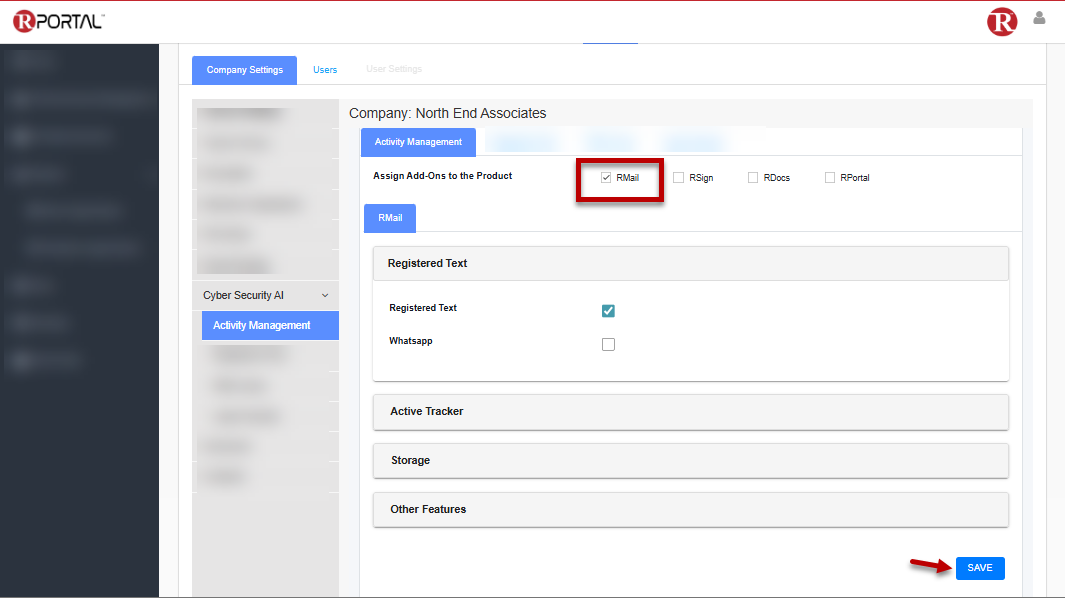Image resolution: width=1065 pixels, height=598 pixels.
Task: Expand the Active Tracker section
Action: coord(690,411)
